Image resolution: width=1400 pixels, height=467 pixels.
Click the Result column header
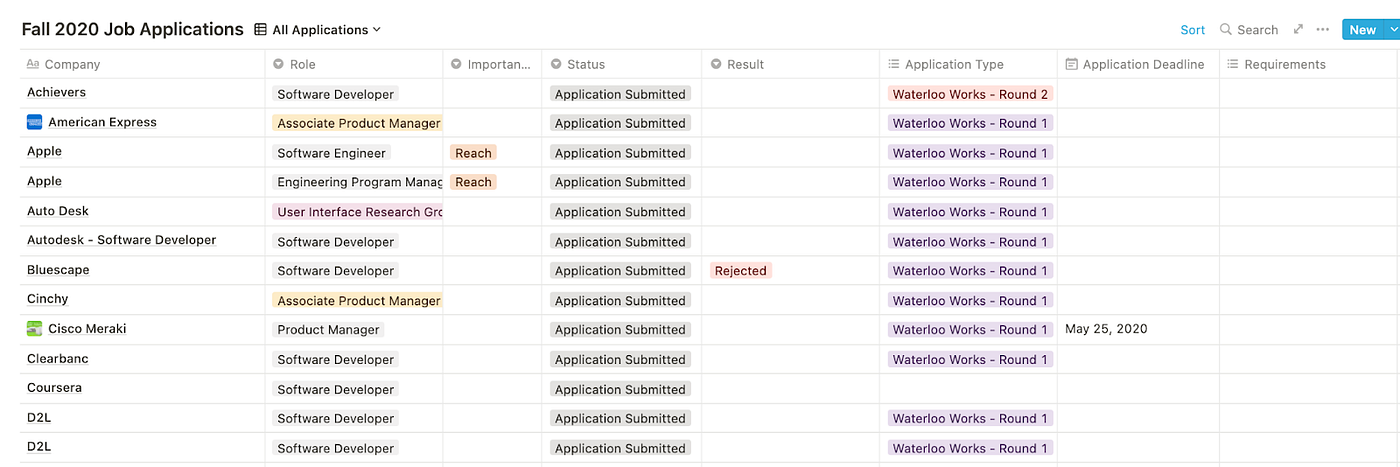pos(791,64)
